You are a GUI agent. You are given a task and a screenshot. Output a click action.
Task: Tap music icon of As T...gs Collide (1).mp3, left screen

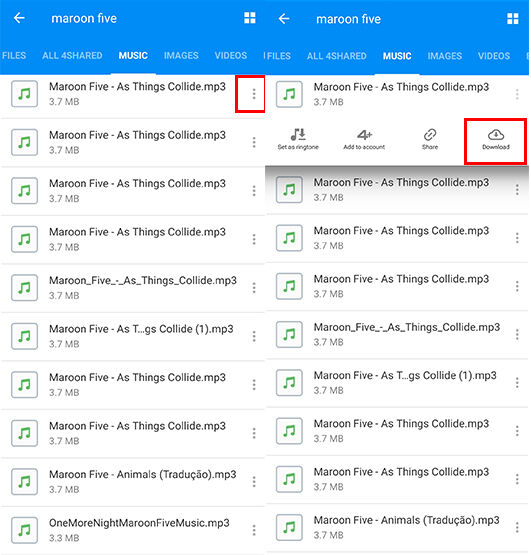coord(24,336)
